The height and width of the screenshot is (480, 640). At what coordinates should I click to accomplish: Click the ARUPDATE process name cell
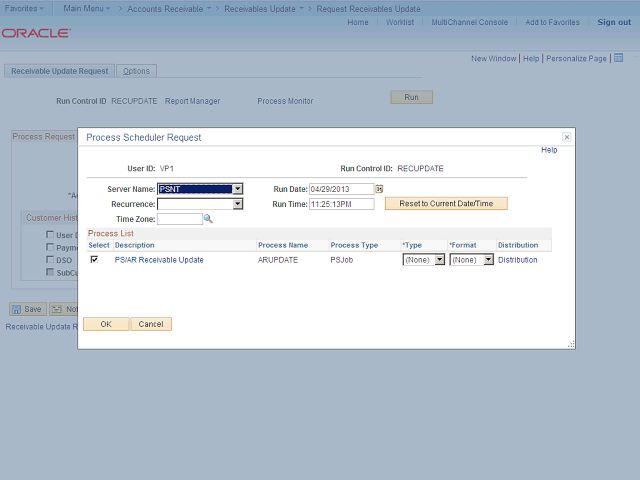(278, 260)
